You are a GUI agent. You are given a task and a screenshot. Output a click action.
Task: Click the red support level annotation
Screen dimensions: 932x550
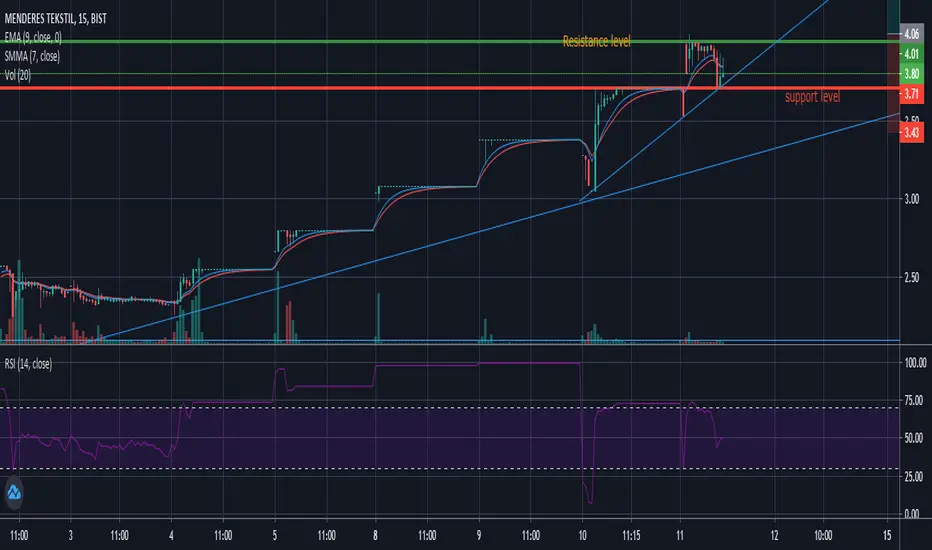[813, 97]
